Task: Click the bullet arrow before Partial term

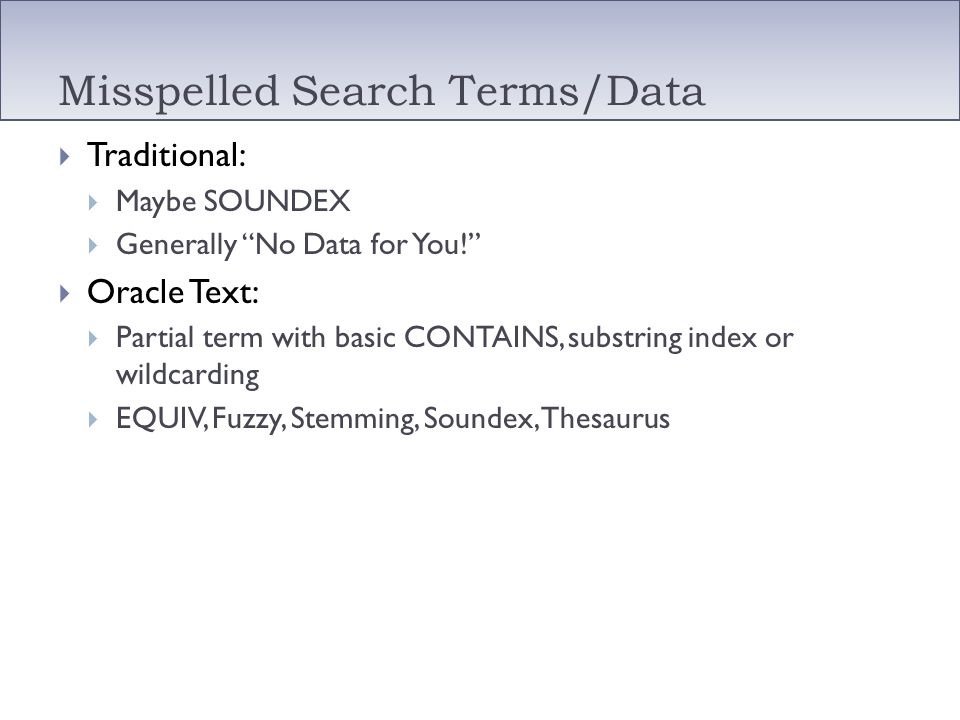Action: coord(93,339)
